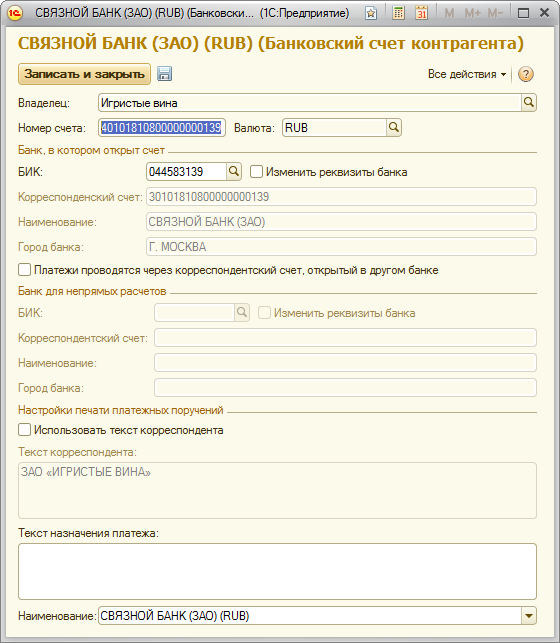Open the Все действия dropdown menu
Viewport: 560px width, 643px height.
coord(467,74)
